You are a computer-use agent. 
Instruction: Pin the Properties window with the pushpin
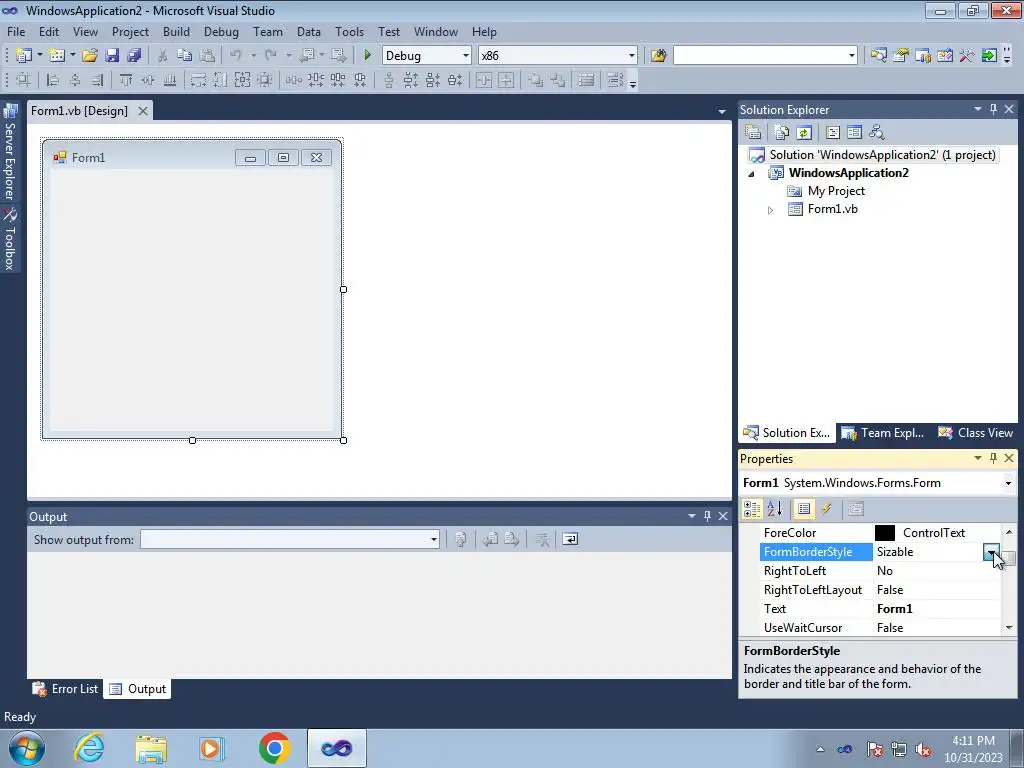993,458
